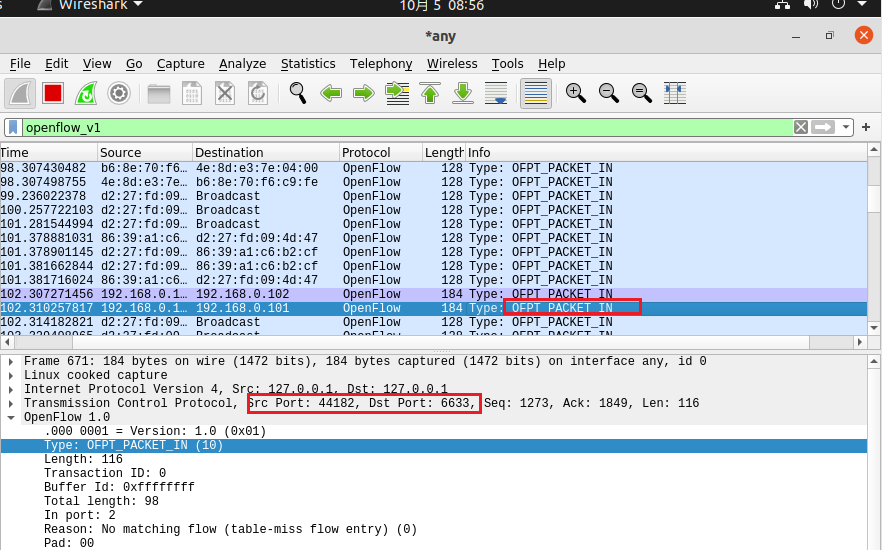Go to specified packet icon
This screenshot has height=550, width=882.
tap(397, 93)
